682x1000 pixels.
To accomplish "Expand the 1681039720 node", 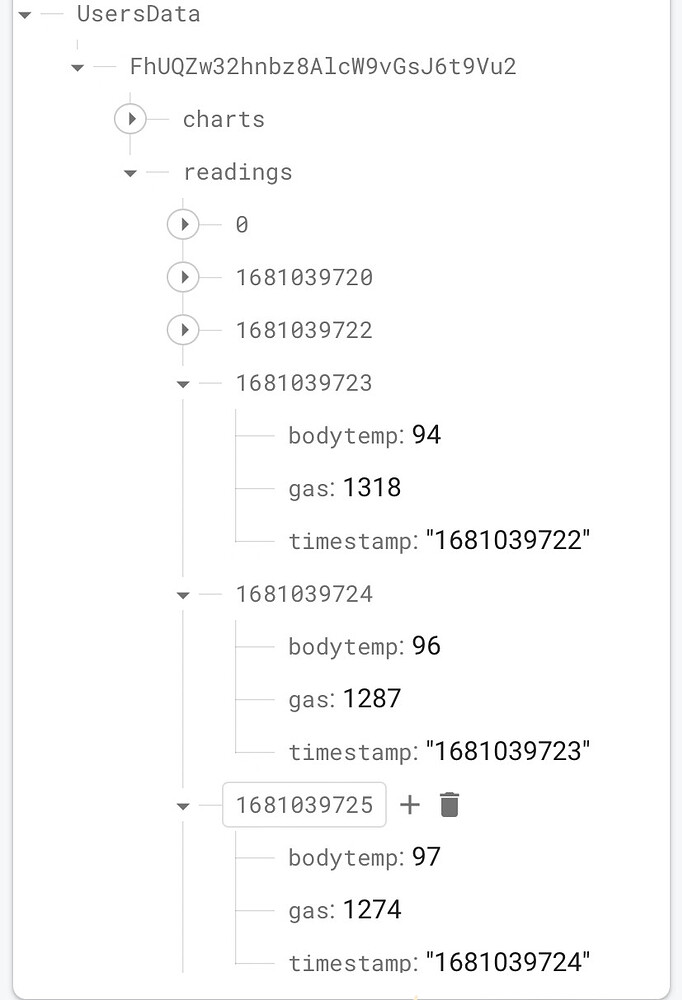I will 183,277.
